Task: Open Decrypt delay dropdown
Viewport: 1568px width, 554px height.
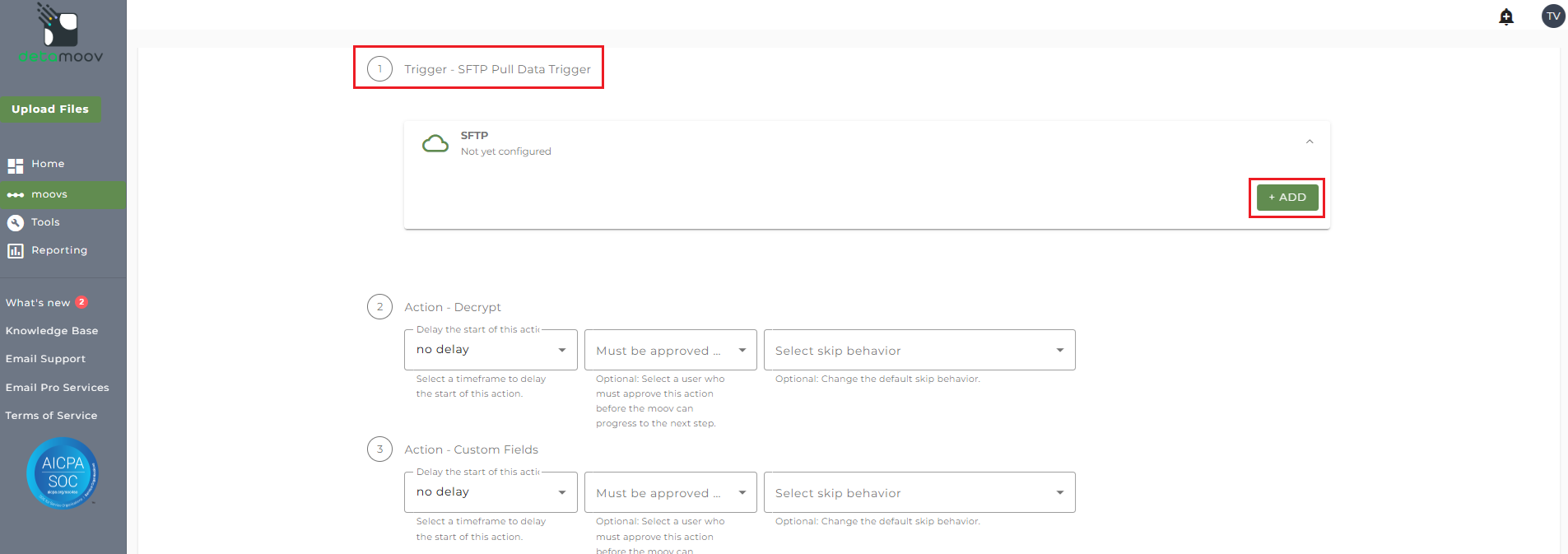Action: (x=491, y=351)
